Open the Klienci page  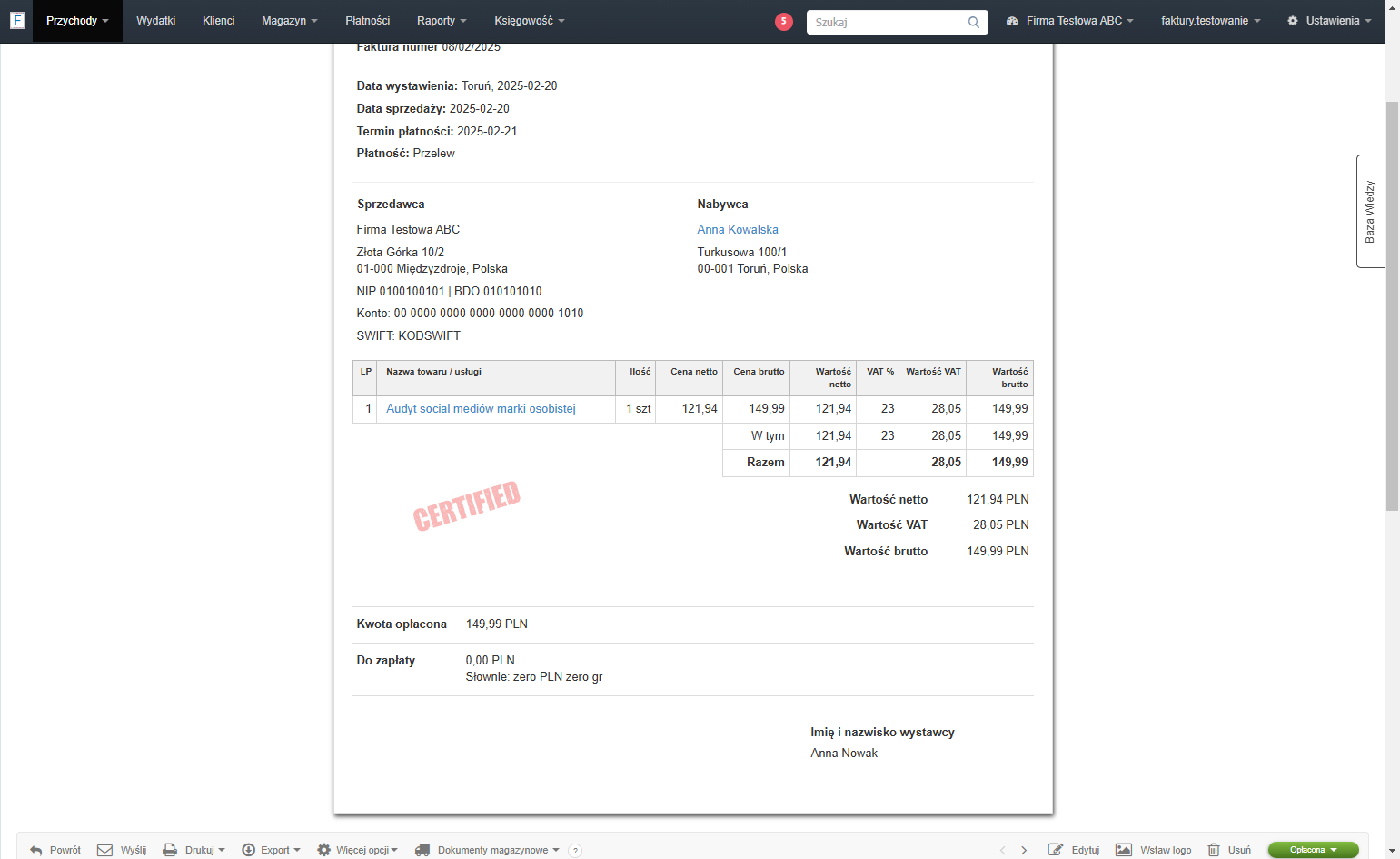pos(219,21)
